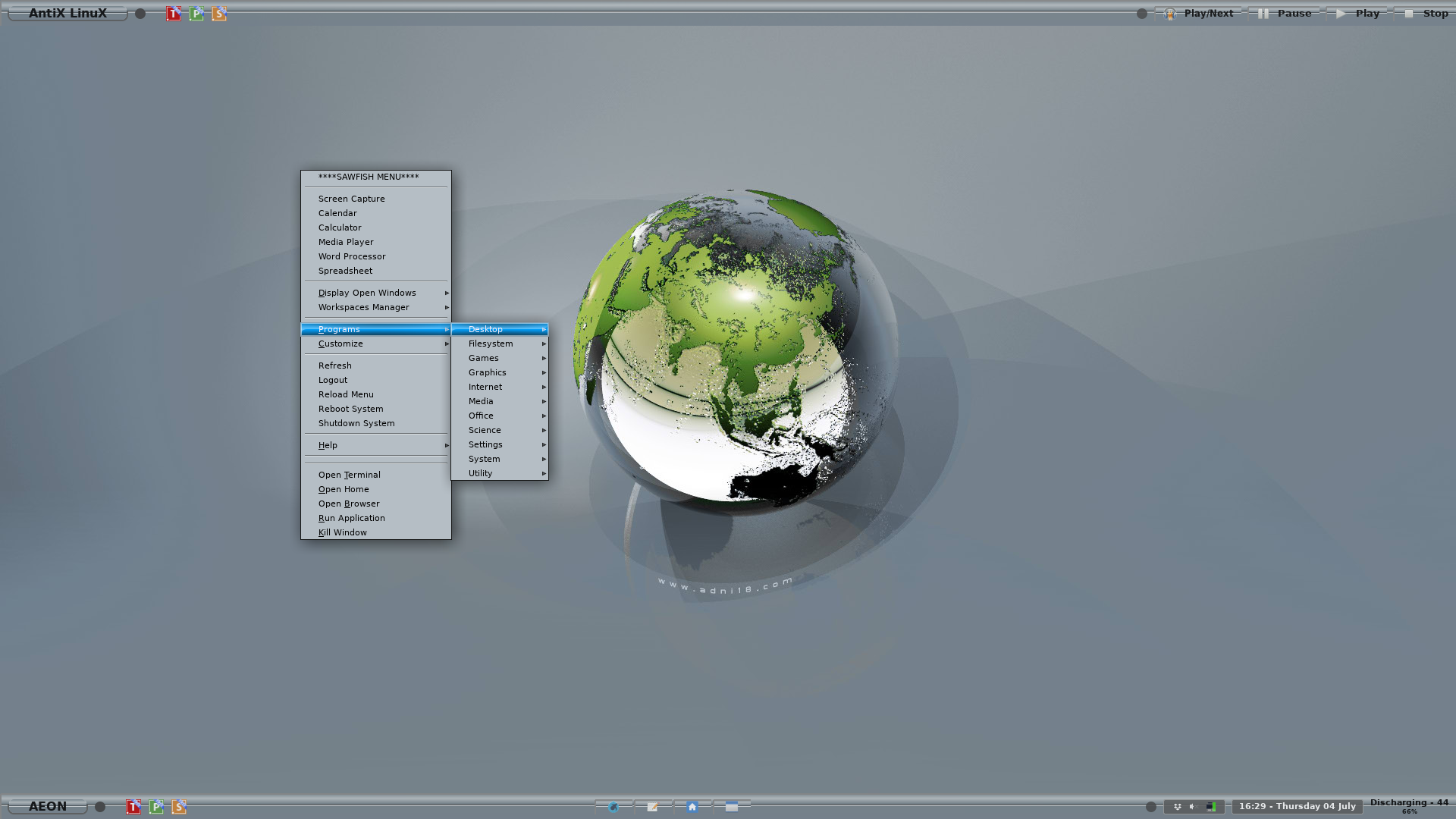The width and height of the screenshot is (1456, 819).
Task: Select Spreadsheet from Sawfish menu
Action: pos(376,271)
